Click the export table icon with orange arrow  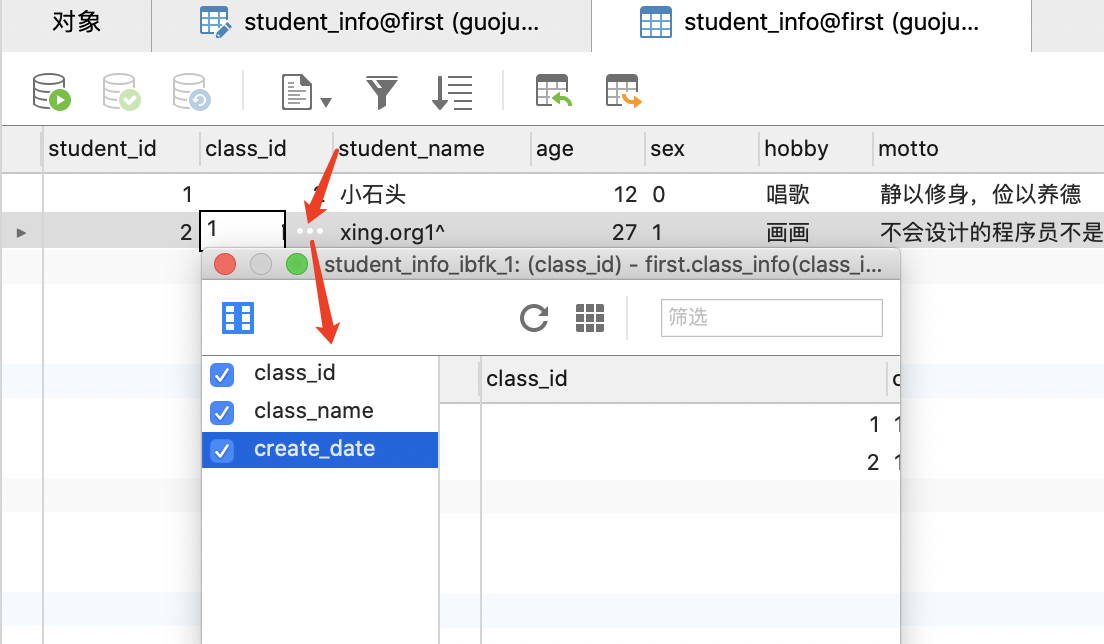623,92
